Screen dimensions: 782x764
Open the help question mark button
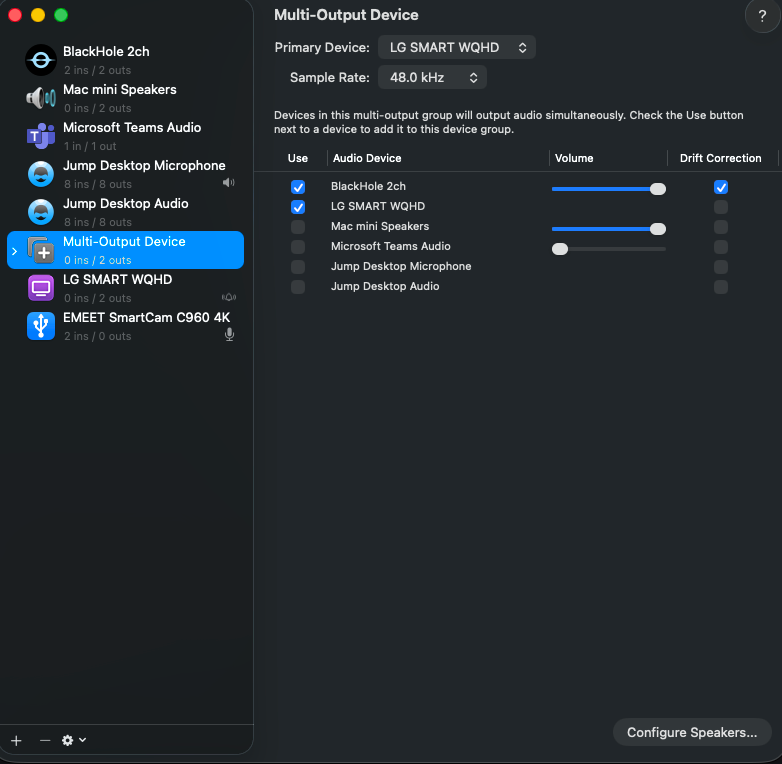pyautogui.click(x=762, y=16)
